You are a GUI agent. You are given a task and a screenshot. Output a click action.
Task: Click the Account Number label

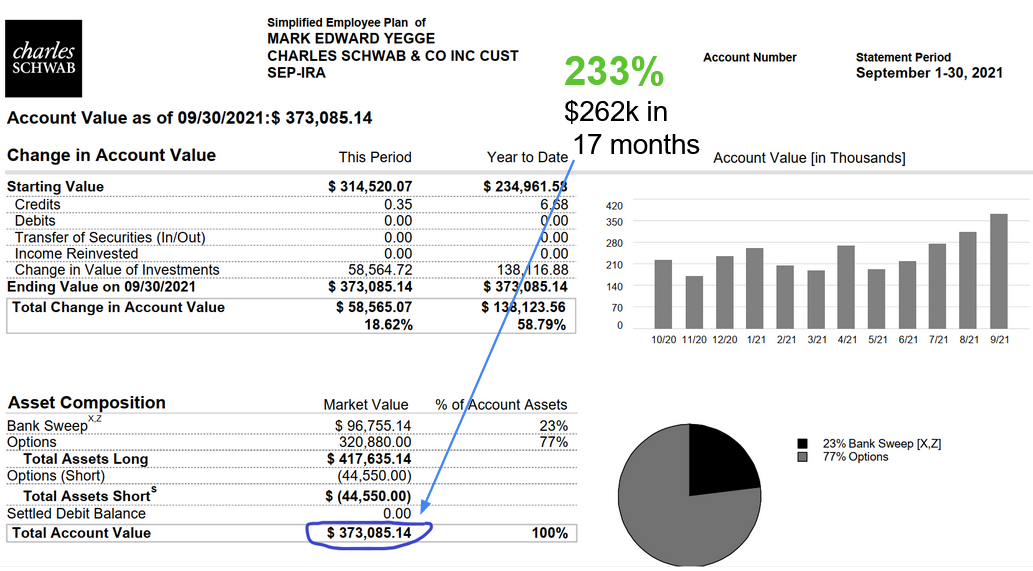tap(750, 57)
